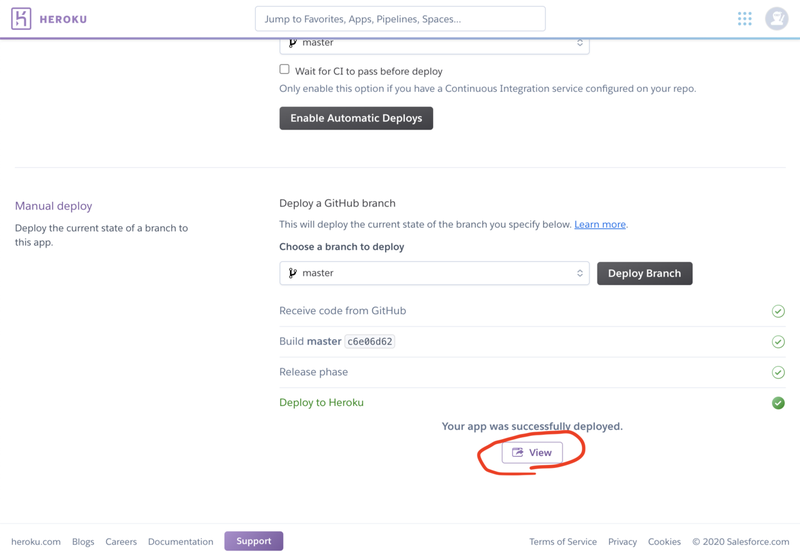Image resolution: width=800 pixels, height=553 pixels.
Task: Click the Receive code from GitHub checkmark
Action: tap(778, 311)
